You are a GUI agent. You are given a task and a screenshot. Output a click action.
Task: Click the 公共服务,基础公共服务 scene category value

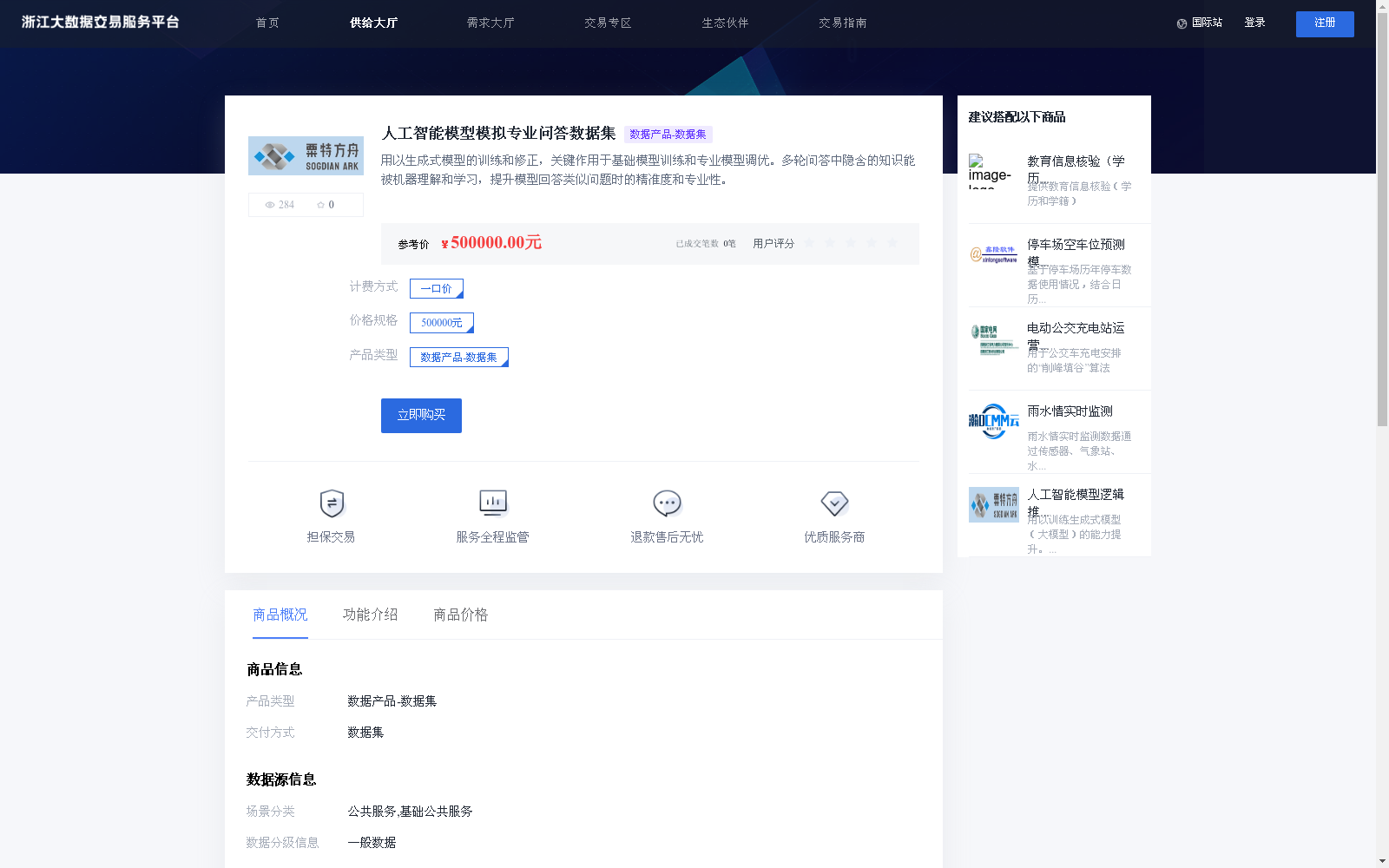[410, 812]
